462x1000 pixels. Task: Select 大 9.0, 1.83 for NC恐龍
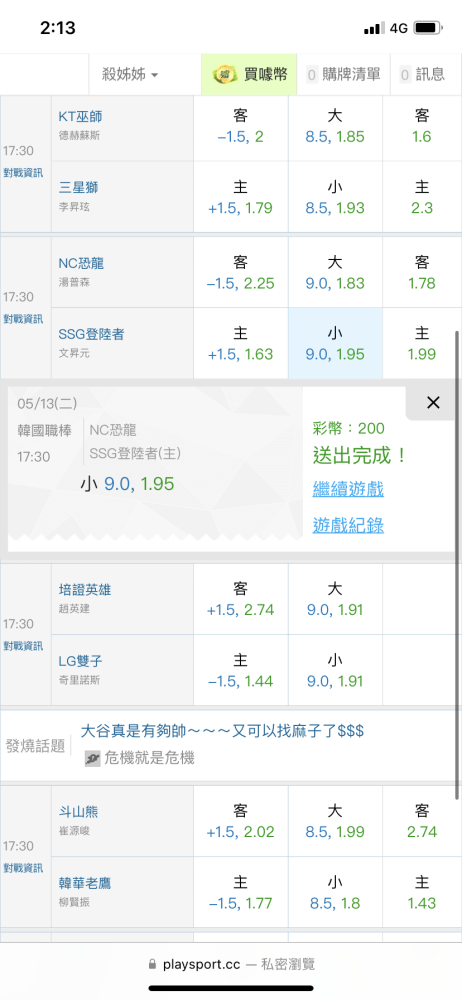(335, 272)
